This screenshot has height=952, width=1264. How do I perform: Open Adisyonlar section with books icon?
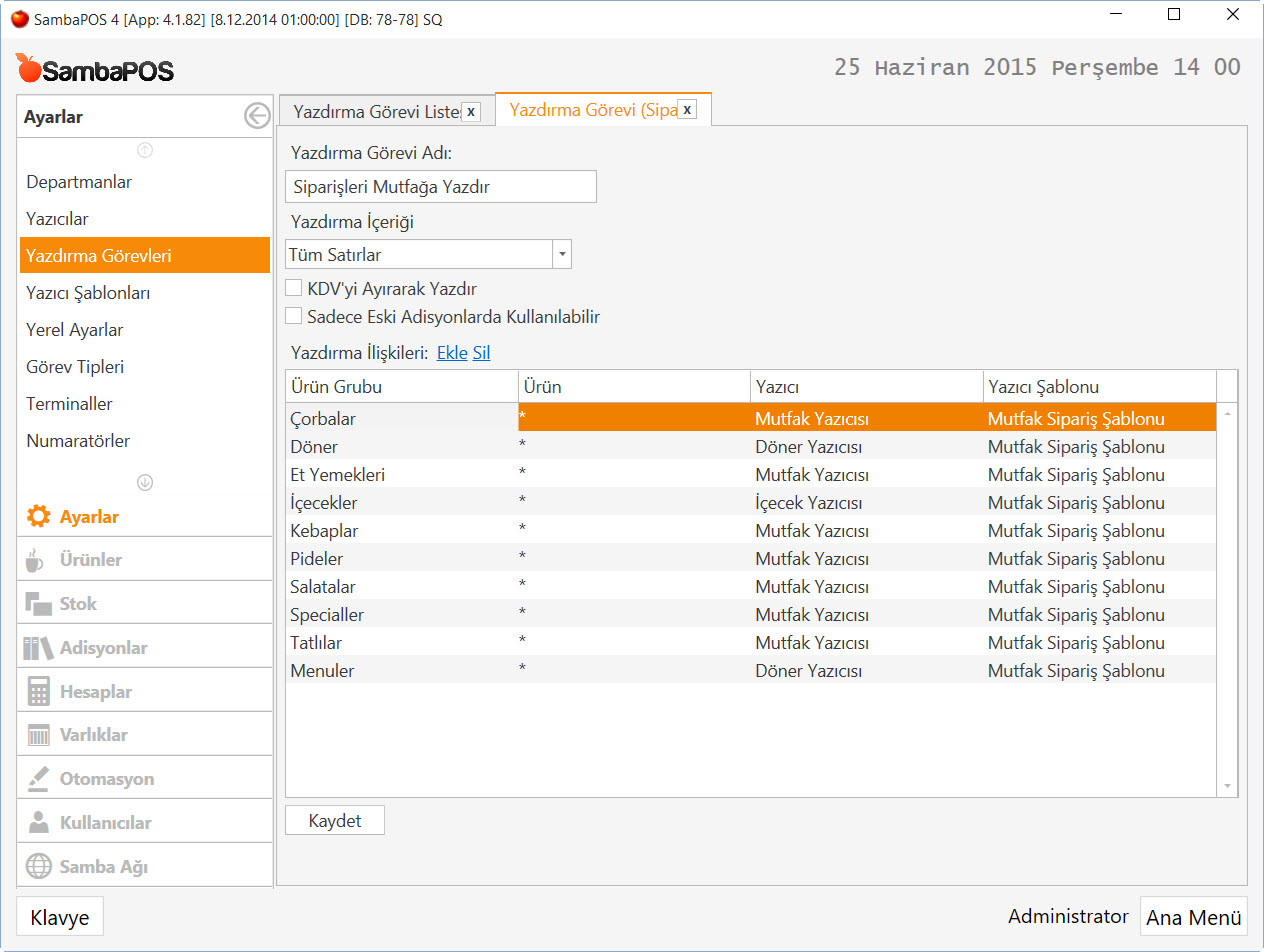(x=38, y=648)
